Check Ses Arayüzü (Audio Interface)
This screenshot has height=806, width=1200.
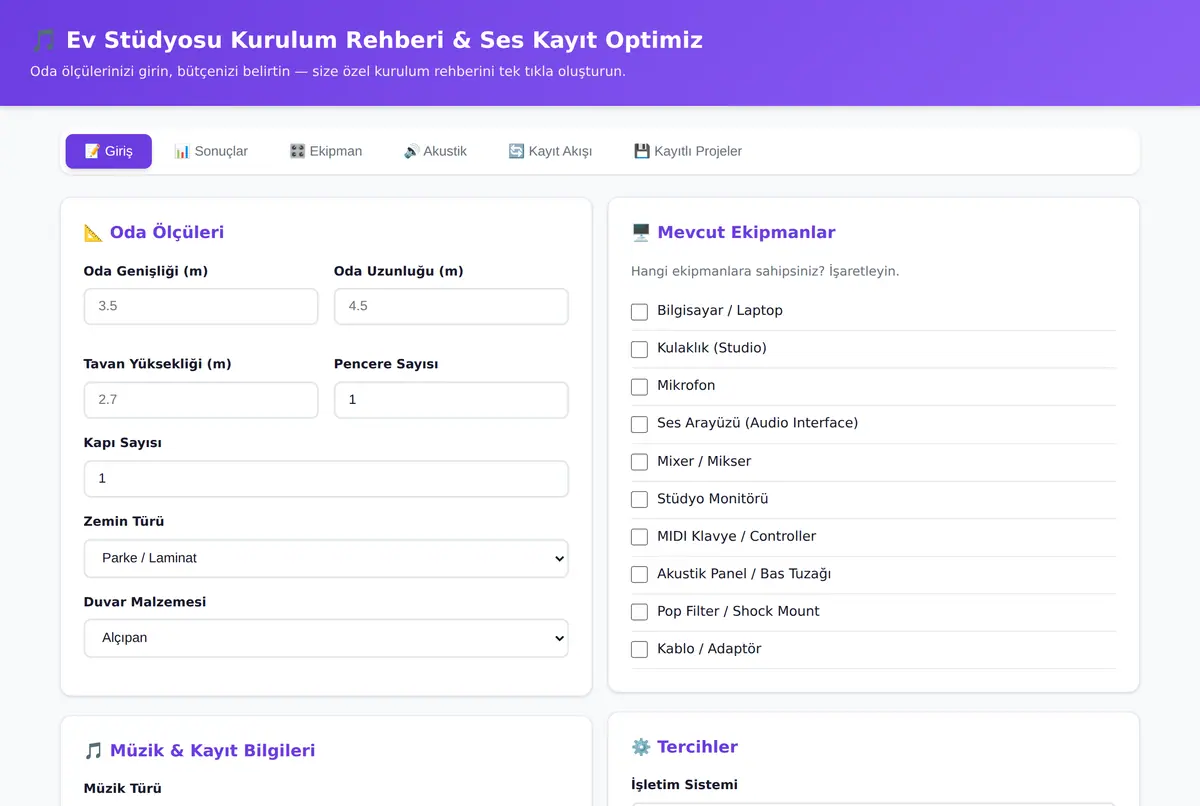pyautogui.click(x=639, y=424)
